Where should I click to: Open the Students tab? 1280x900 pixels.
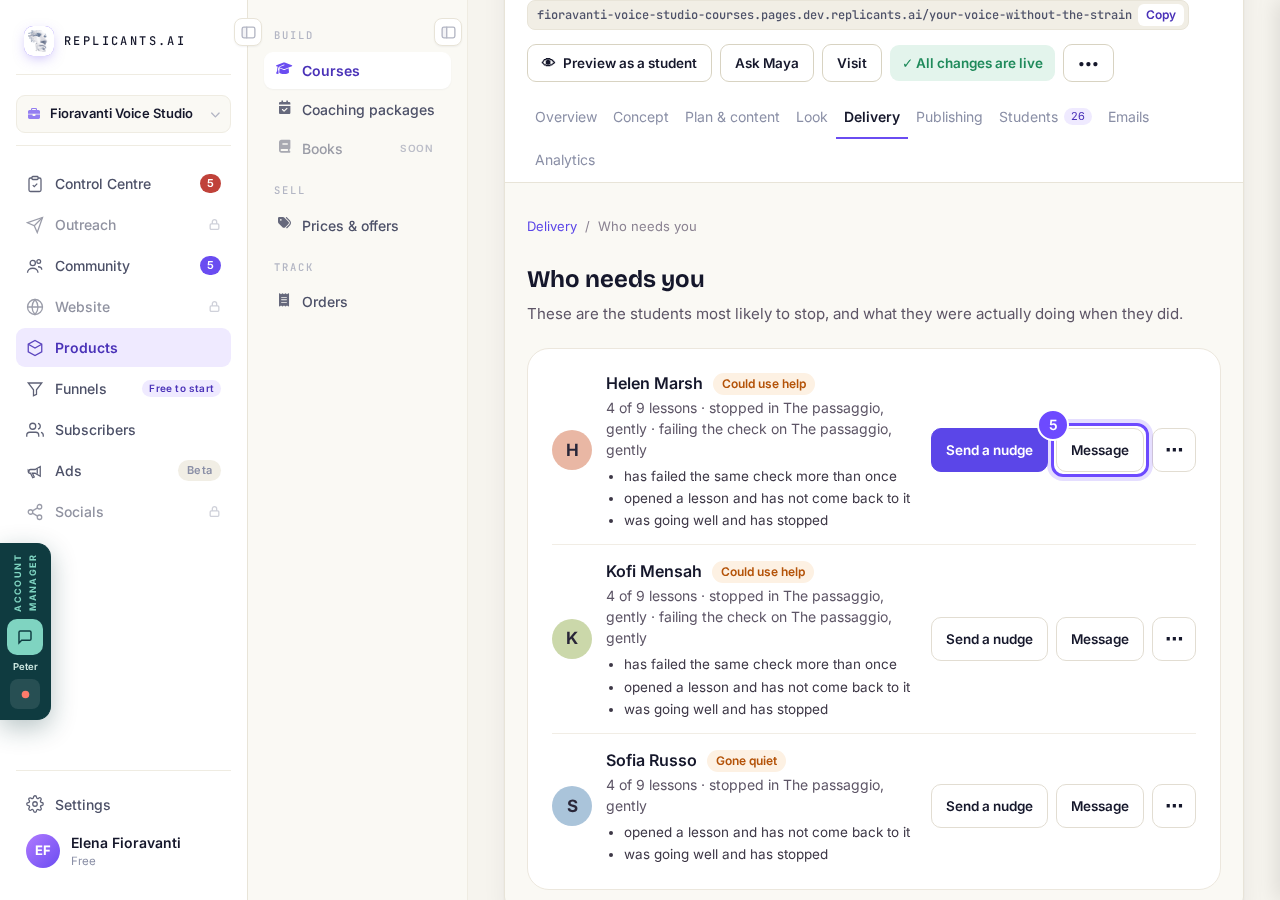tap(1045, 117)
